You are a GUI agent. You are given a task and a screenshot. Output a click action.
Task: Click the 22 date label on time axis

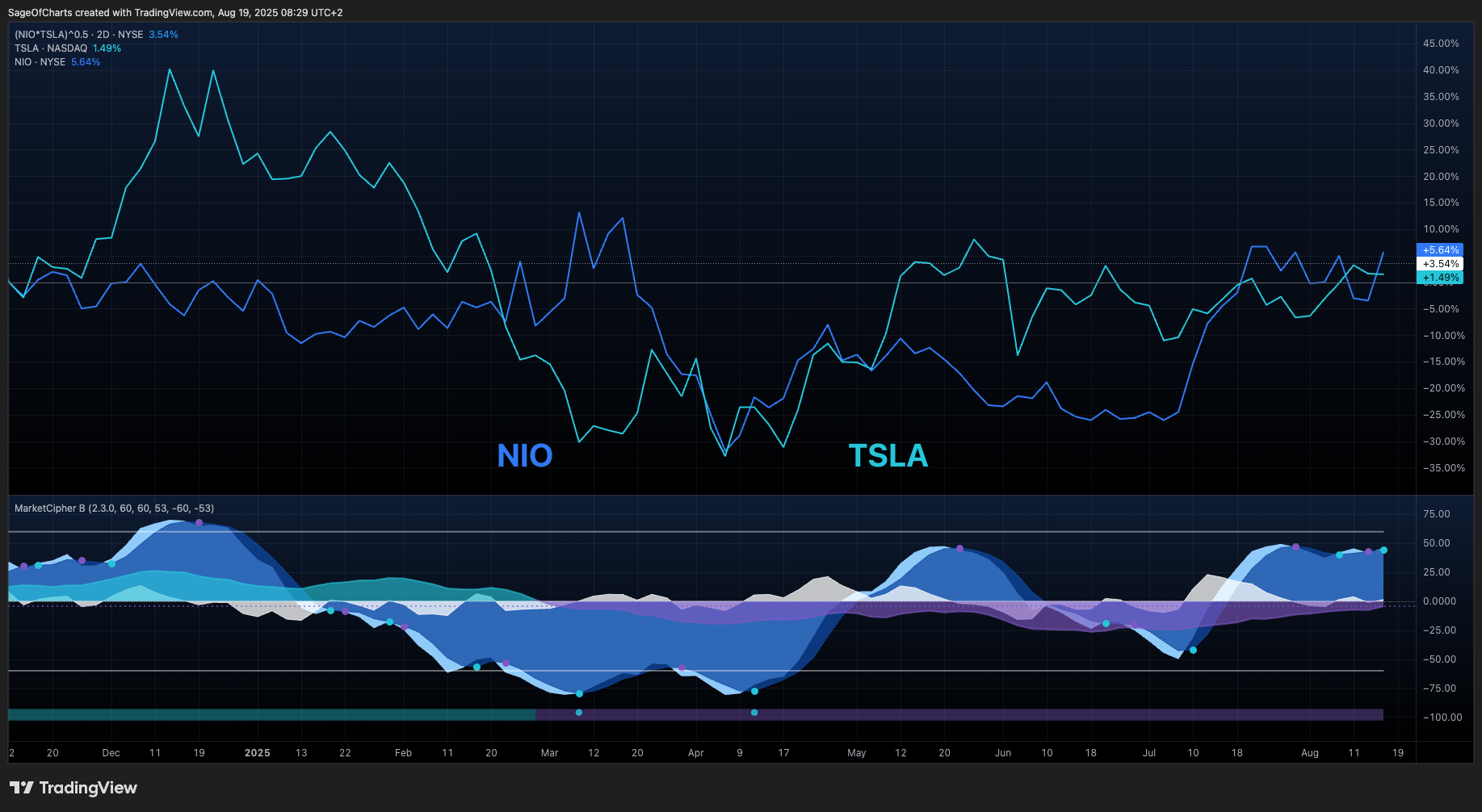pyautogui.click(x=345, y=753)
